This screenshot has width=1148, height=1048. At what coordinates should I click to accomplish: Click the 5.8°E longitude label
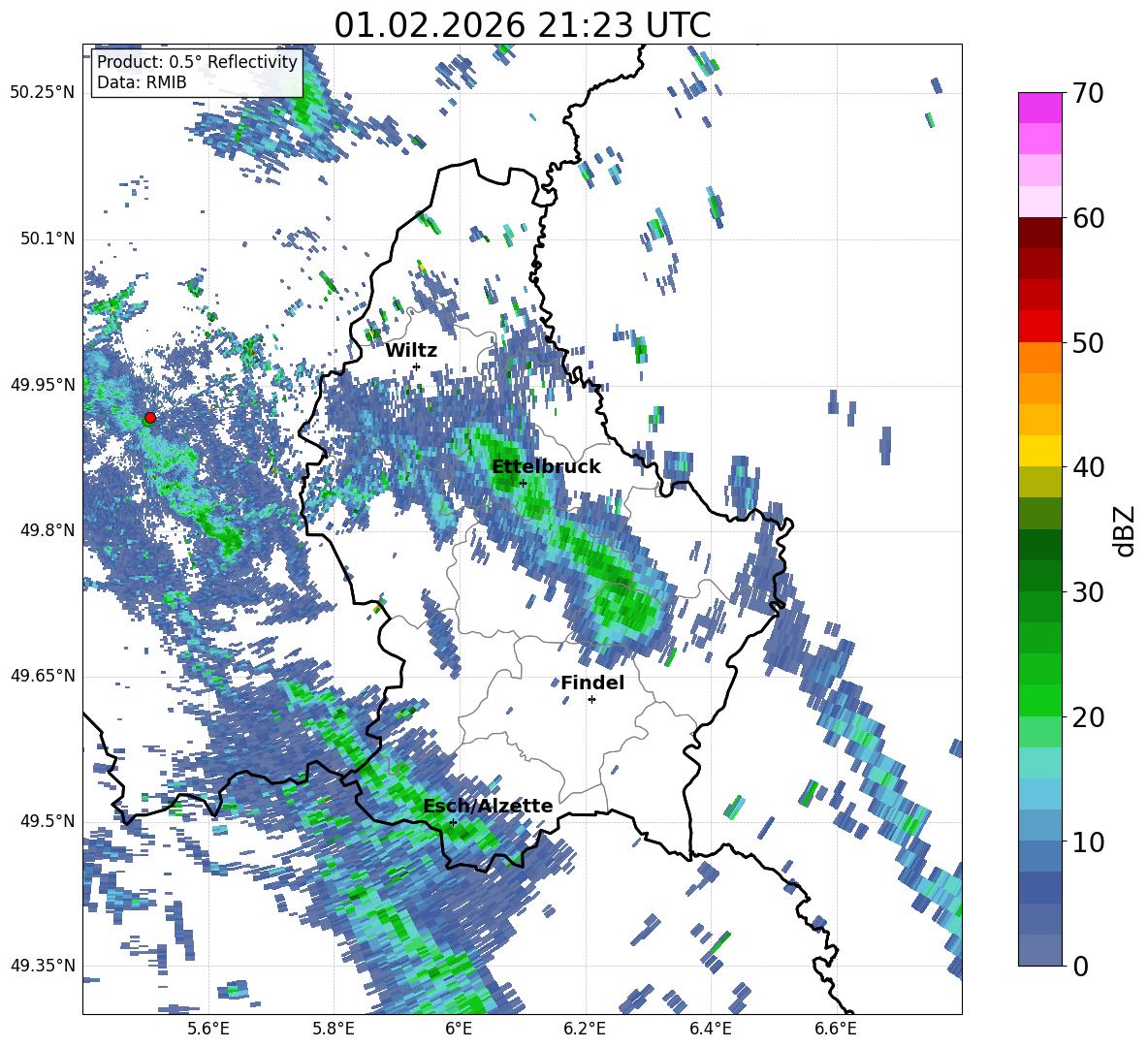(334, 1029)
